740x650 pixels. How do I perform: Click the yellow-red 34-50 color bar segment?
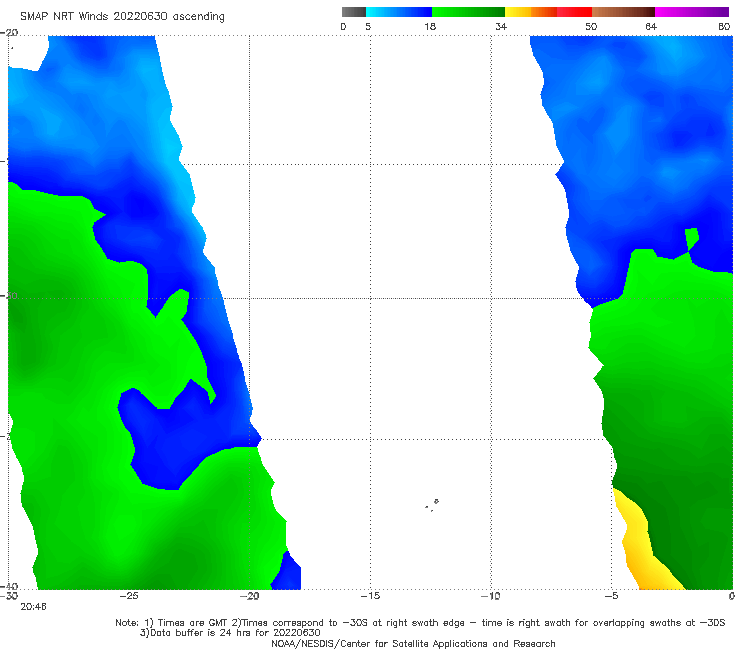548,12
